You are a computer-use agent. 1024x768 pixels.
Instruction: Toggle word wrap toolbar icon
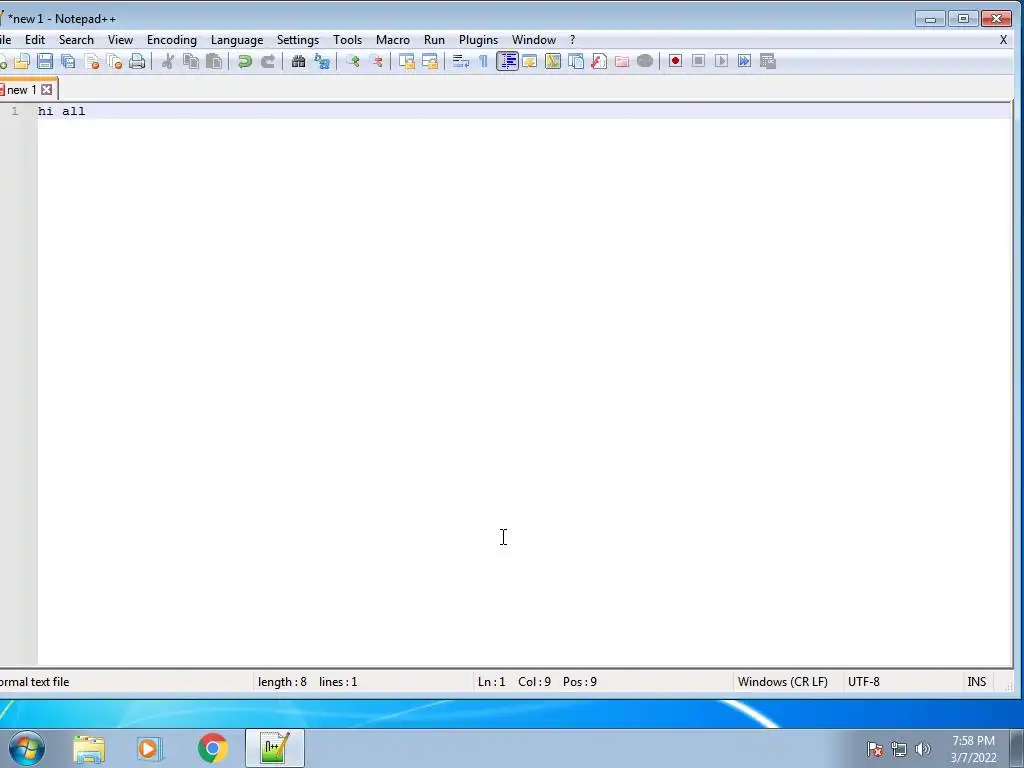pyautogui.click(x=460, y=61)
